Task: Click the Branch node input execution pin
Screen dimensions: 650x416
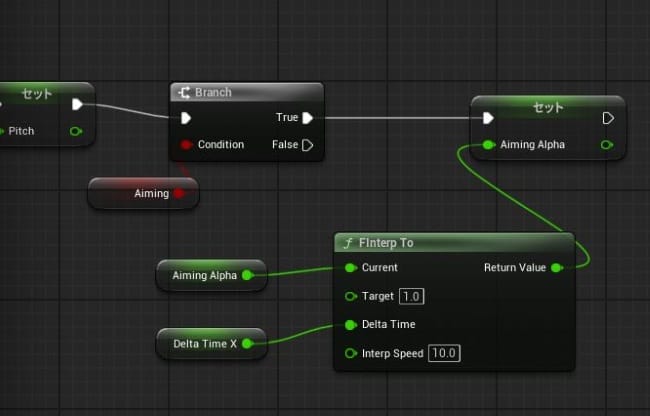Action: coord(186,119)
